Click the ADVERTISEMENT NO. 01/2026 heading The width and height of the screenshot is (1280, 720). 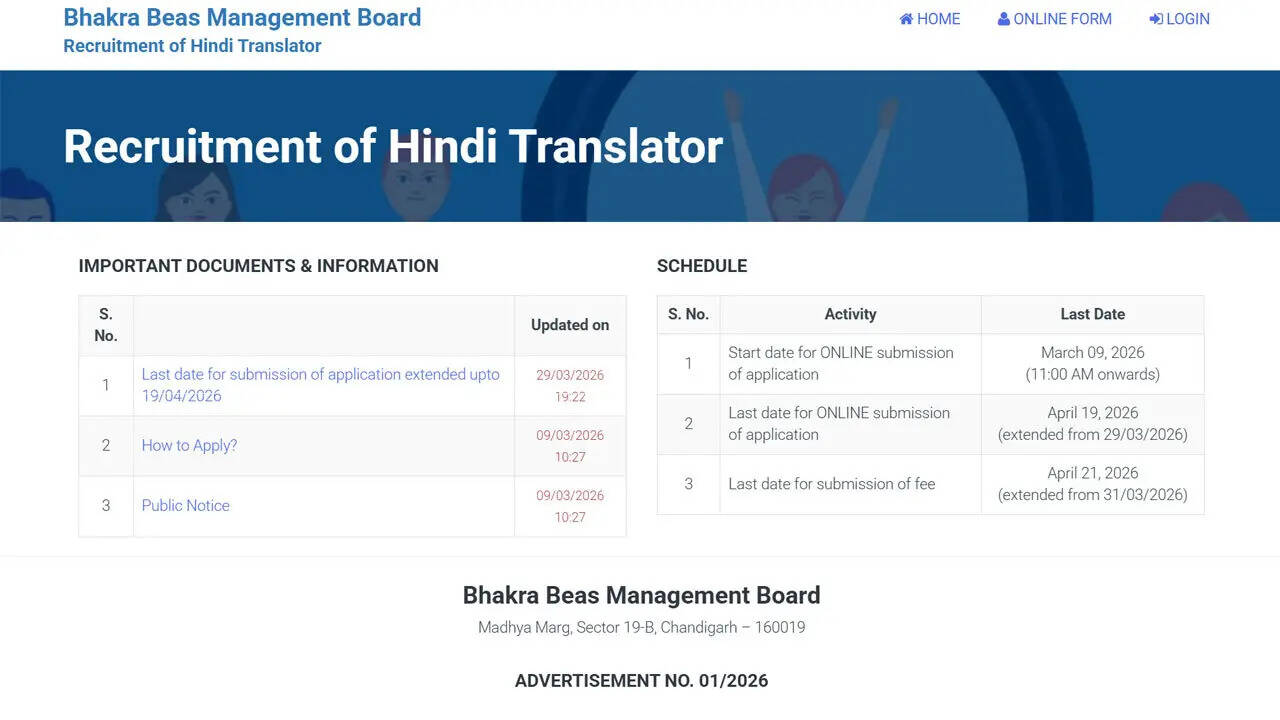click(641, 681)
